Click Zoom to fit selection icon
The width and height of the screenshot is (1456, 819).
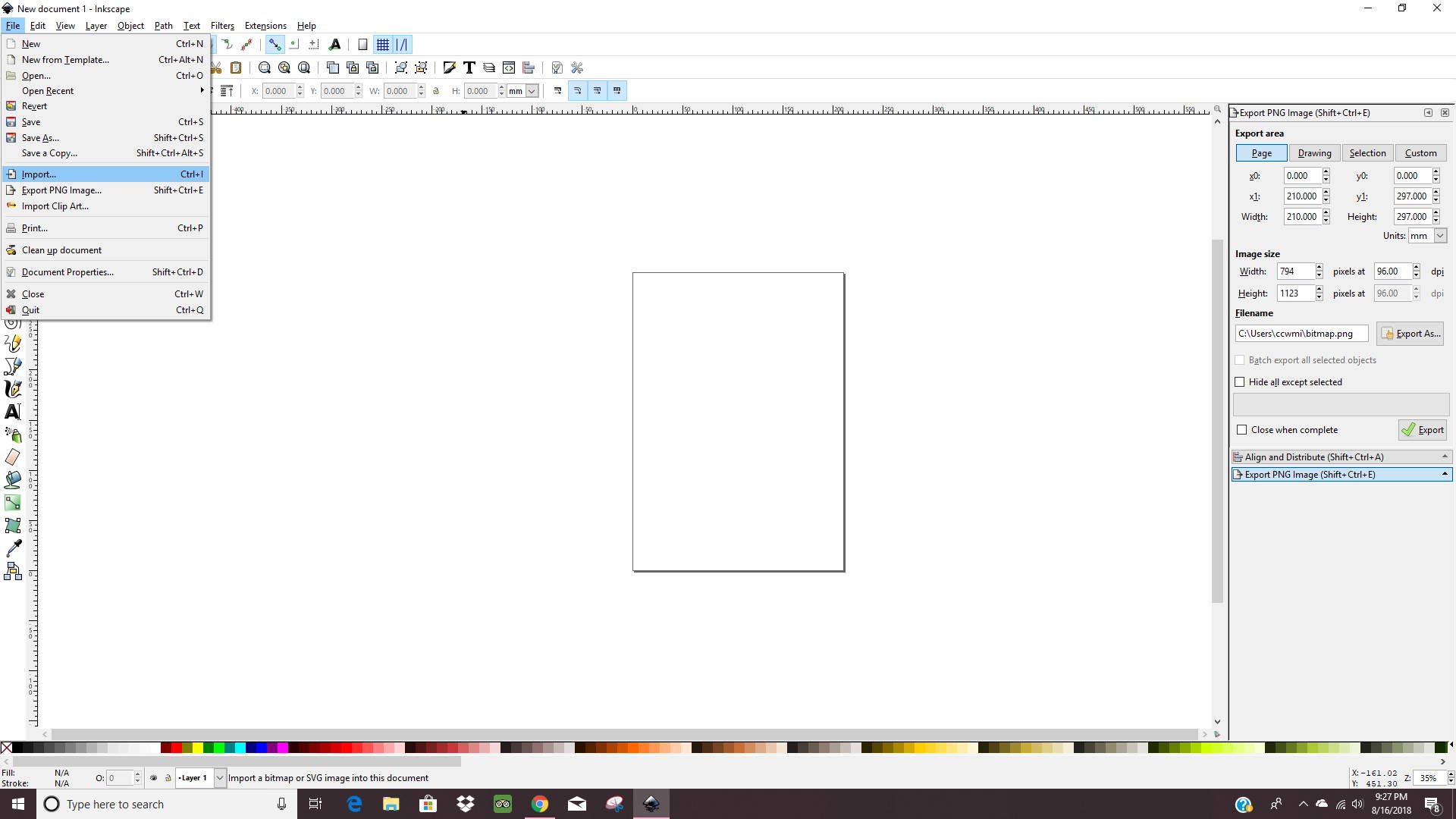pos(264,67)
